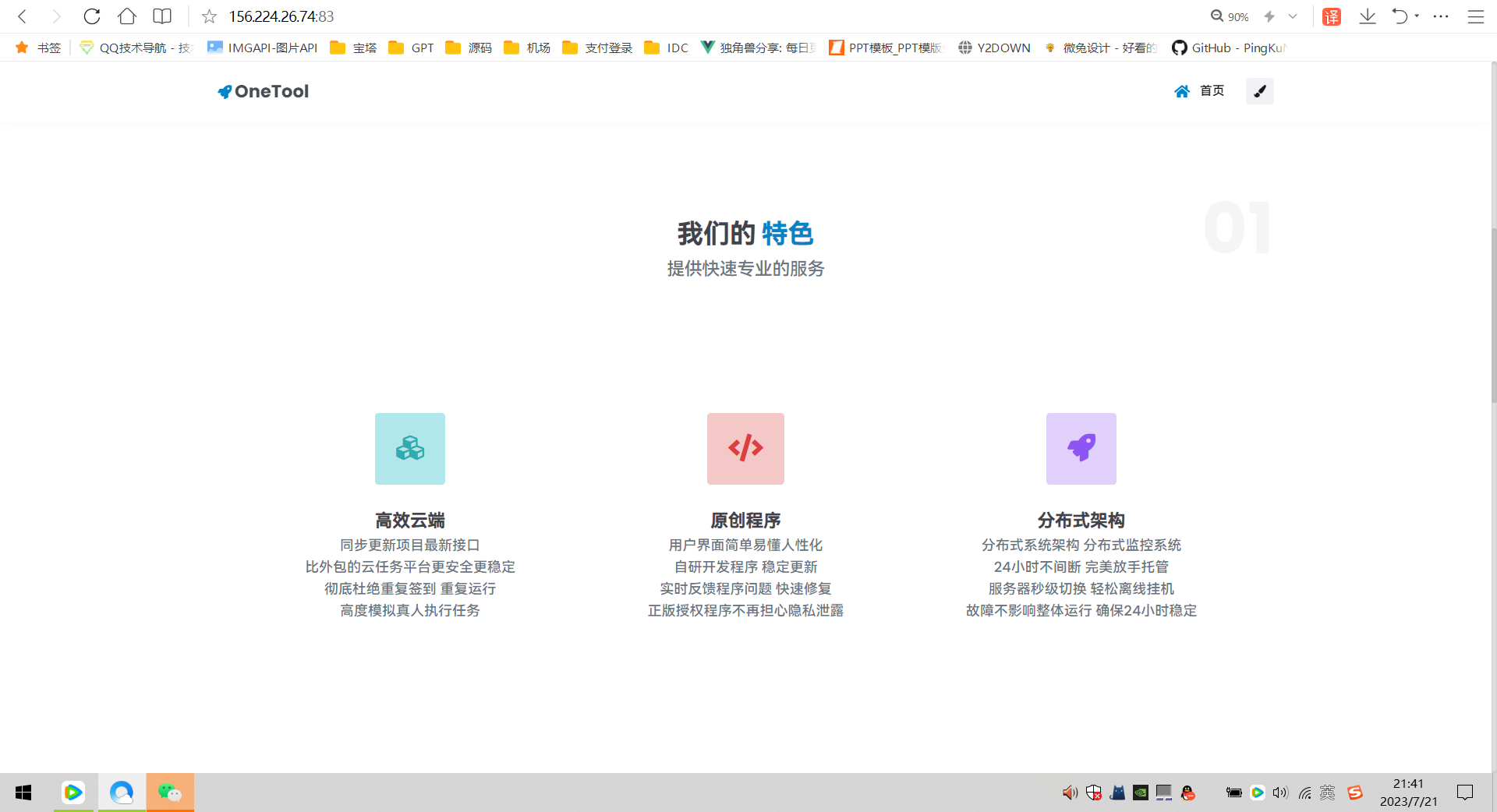Click the 我们的 特色 section title
This screenshot has height=812, width=1497.
(x=745, y=233)
